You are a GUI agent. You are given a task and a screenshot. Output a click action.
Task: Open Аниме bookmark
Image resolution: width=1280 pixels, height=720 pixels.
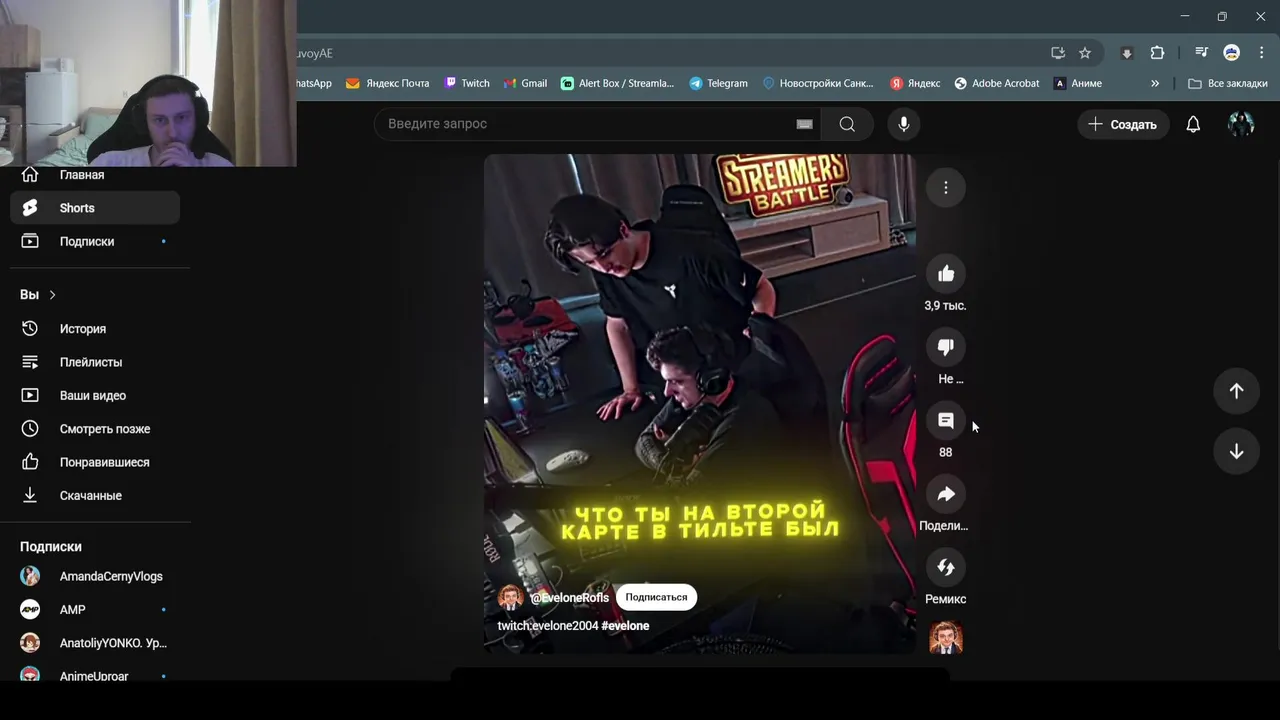[1077, 84]
